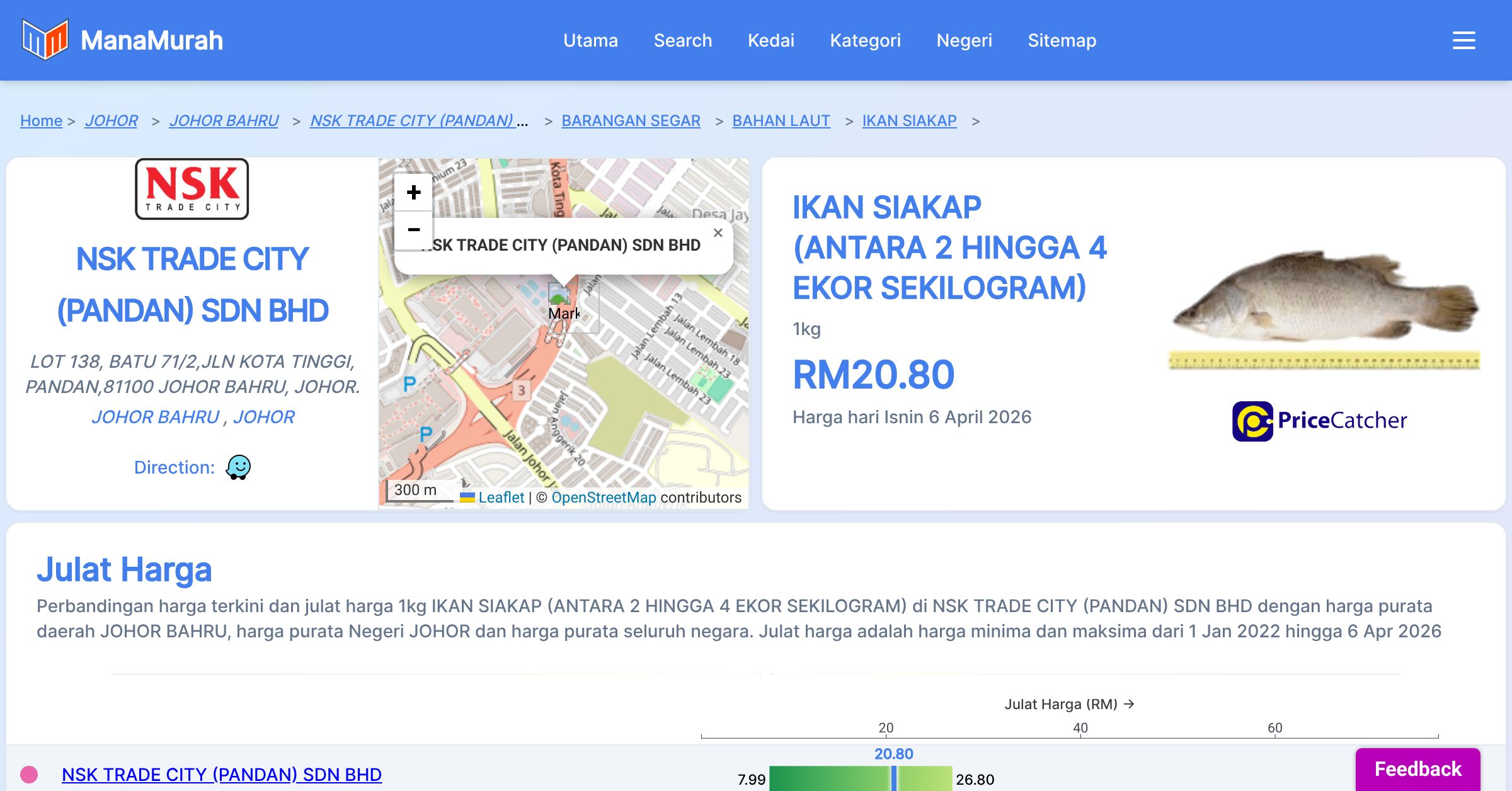The image size is (1512, 791).
Task: Open Waze direction icon
Action: [238, 467]
